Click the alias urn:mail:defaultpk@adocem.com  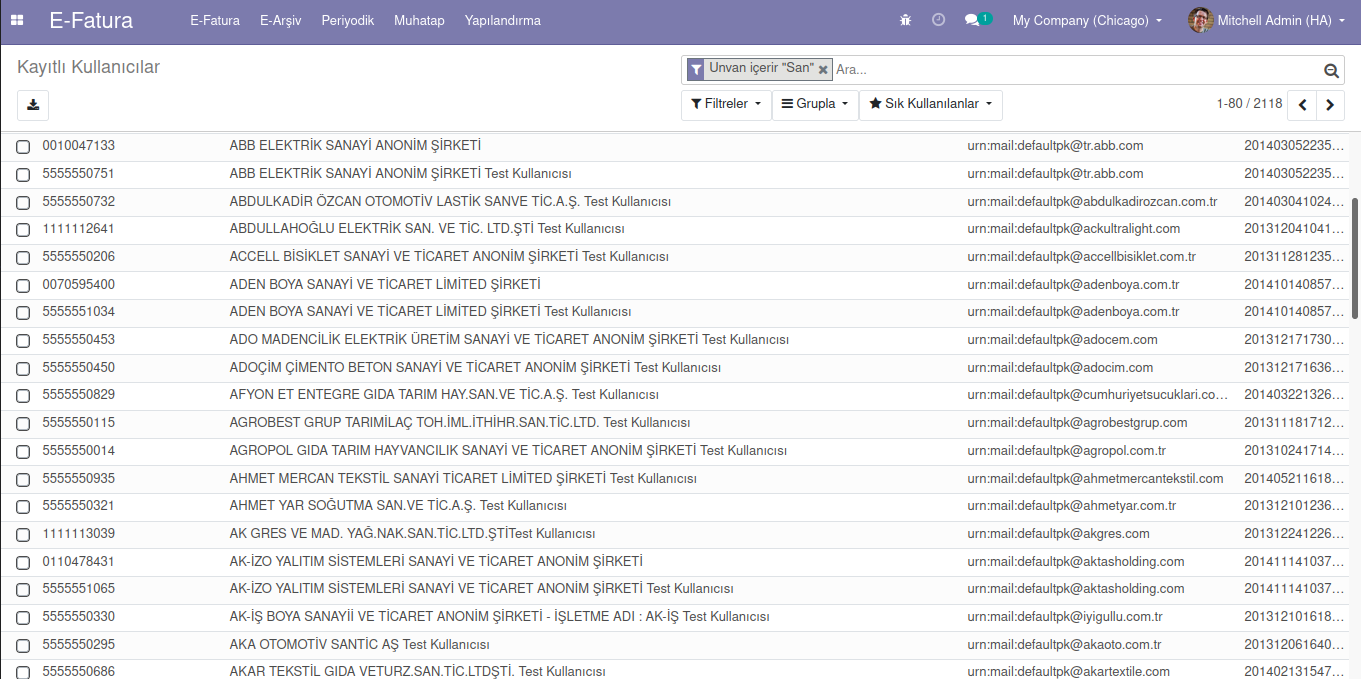tap(1062, 340)
